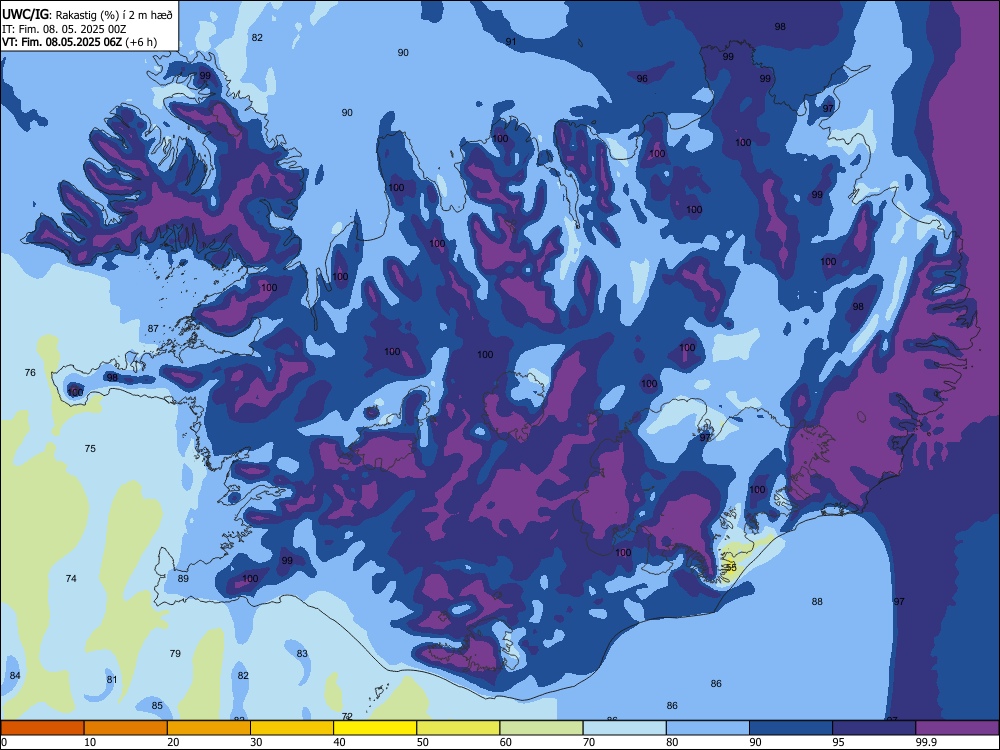Click the 'VT: Fim. 08.05.2025 06Z (+6 h)' line
The height and width of the screenshot is (750, 1000).
[79, 42]
